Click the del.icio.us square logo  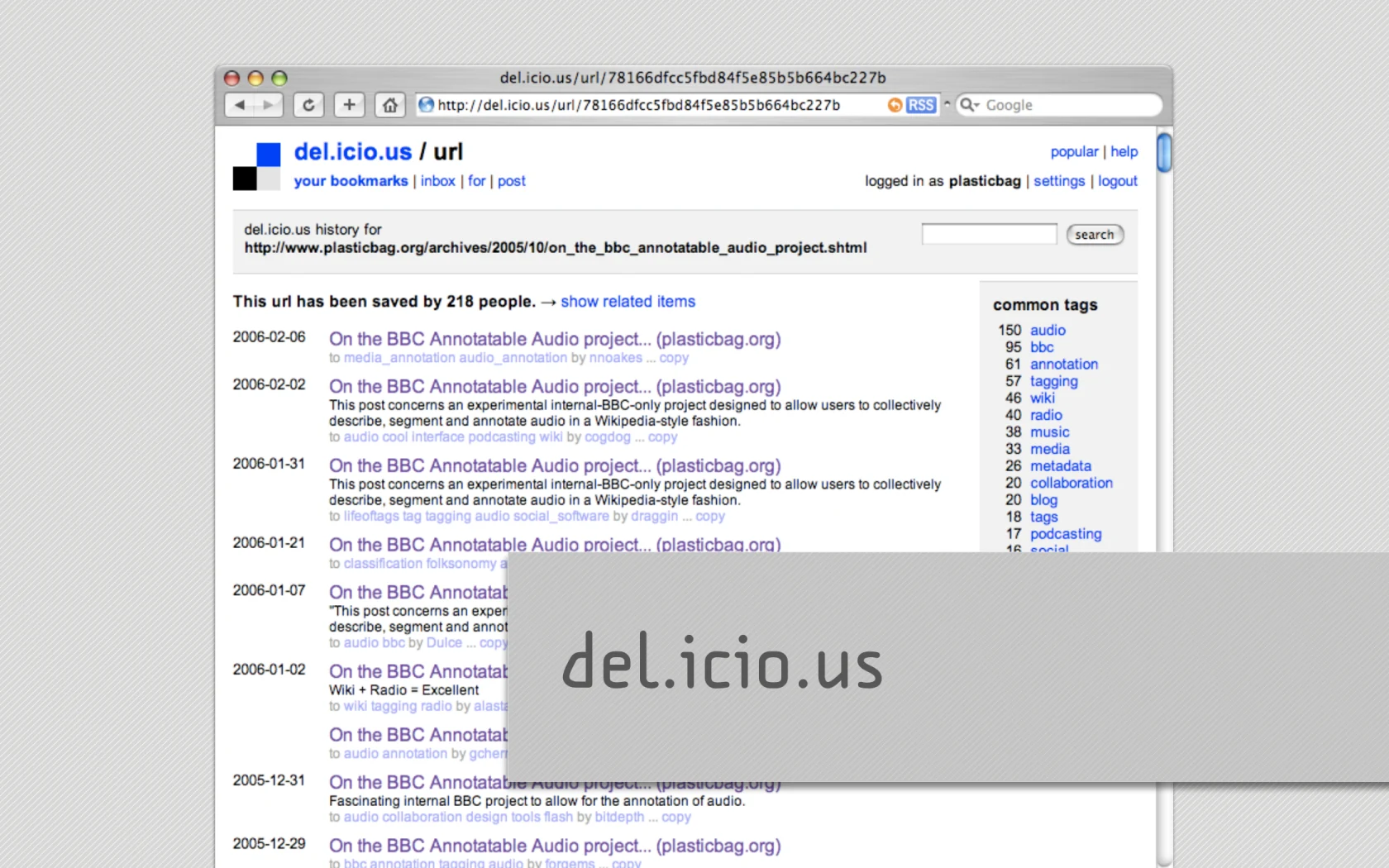(x=256, y=166)
